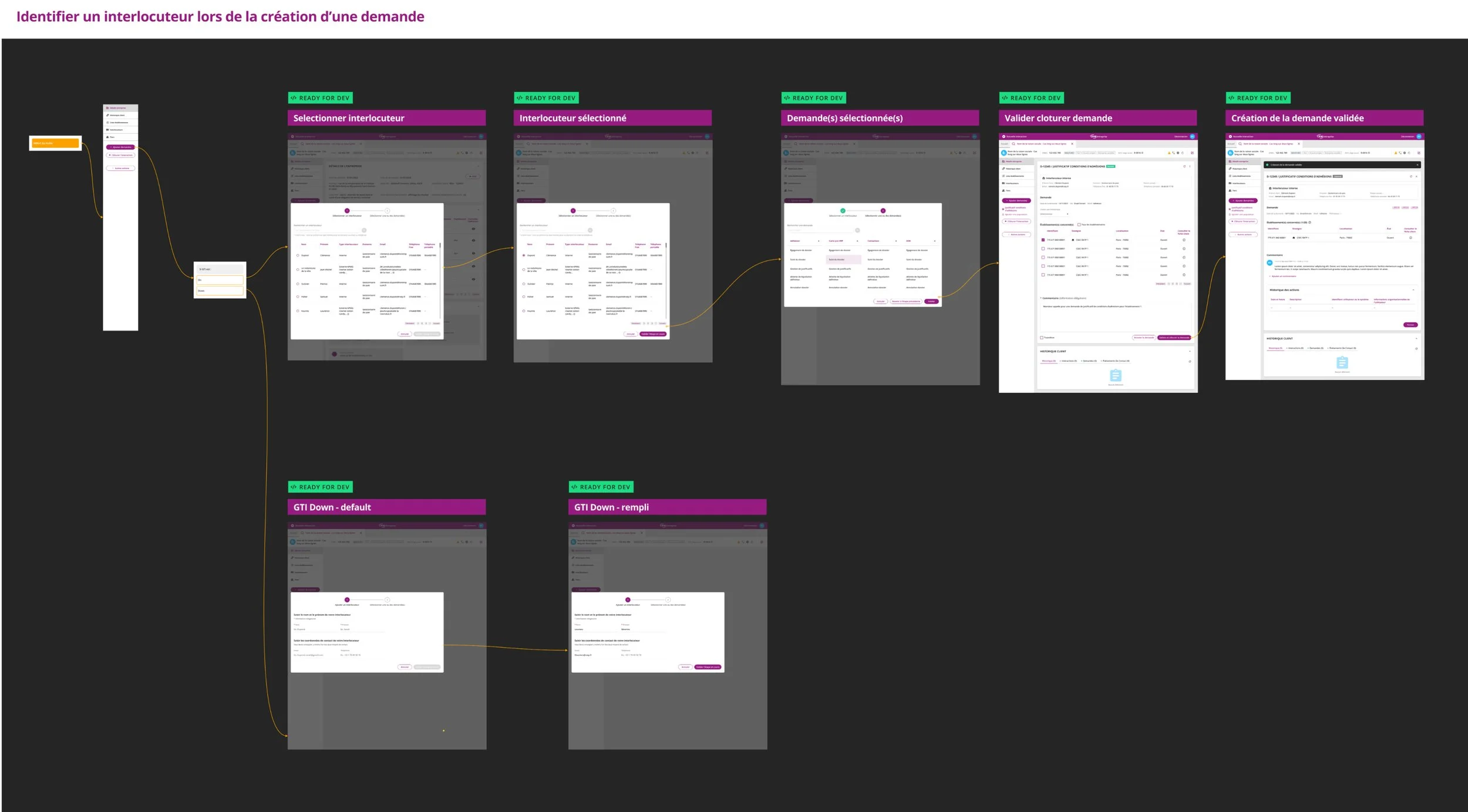1468x812 pixels.
Task: Close the black 'Création de la demande validée' toast
Action: (x=1417, y=165)
